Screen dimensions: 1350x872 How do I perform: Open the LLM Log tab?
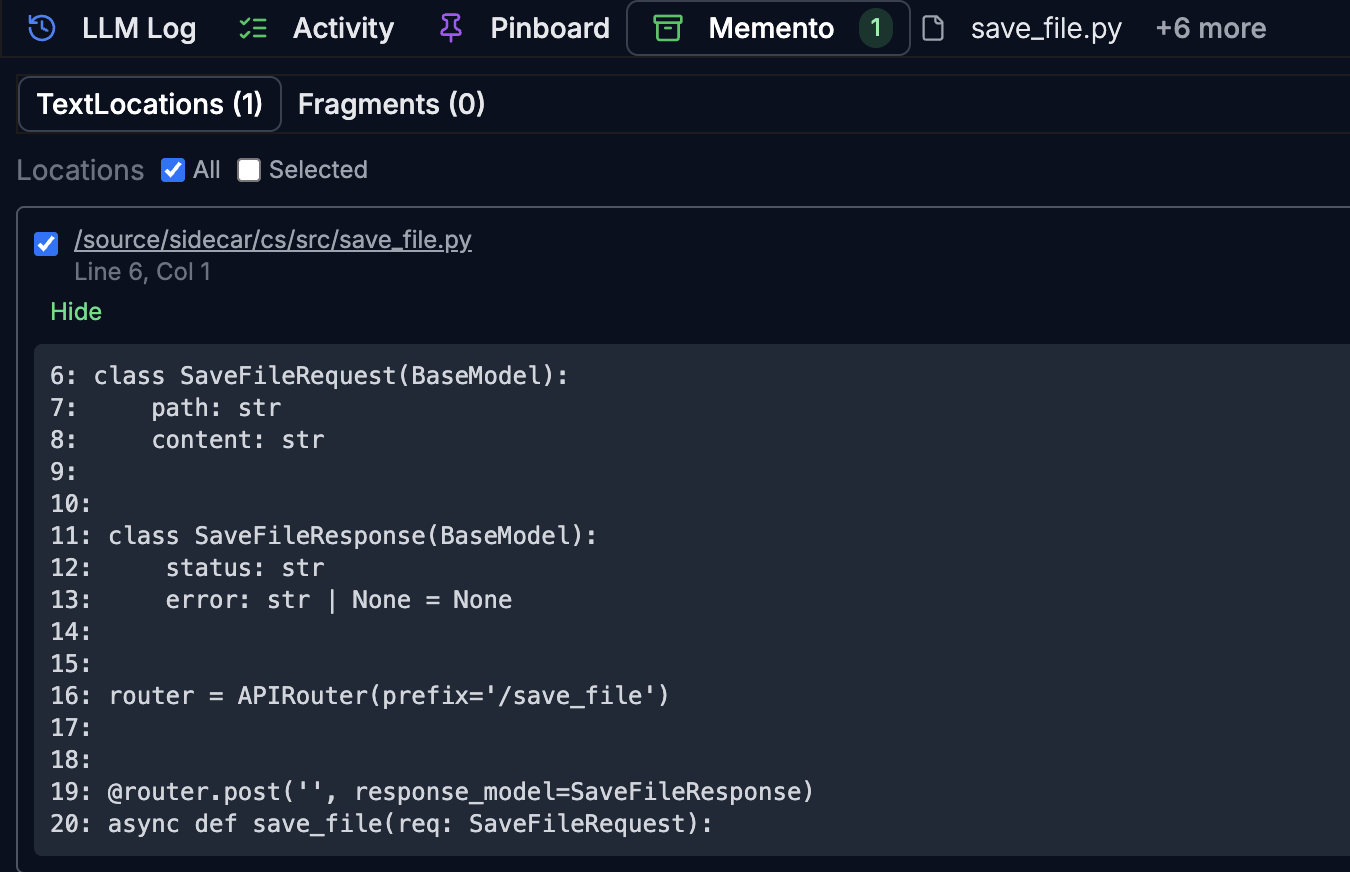pyautogui.click(x=139, y=28)
